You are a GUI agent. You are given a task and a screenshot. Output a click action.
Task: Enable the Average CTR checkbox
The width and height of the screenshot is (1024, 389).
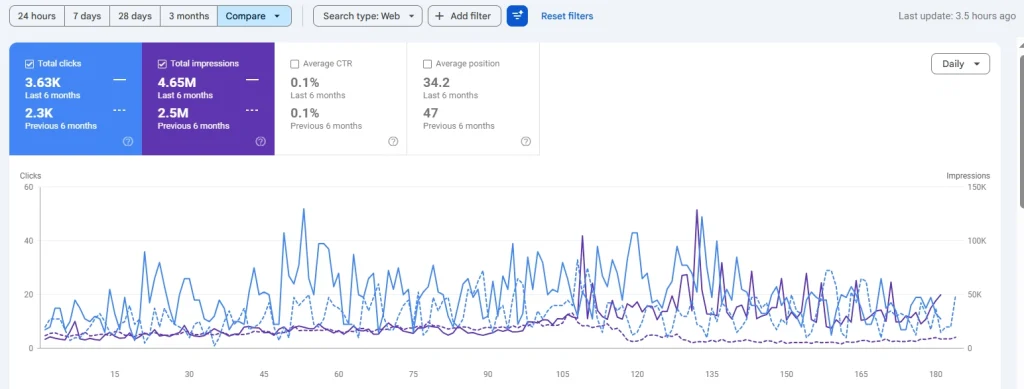pyautogui.click(x=295, y=64)
